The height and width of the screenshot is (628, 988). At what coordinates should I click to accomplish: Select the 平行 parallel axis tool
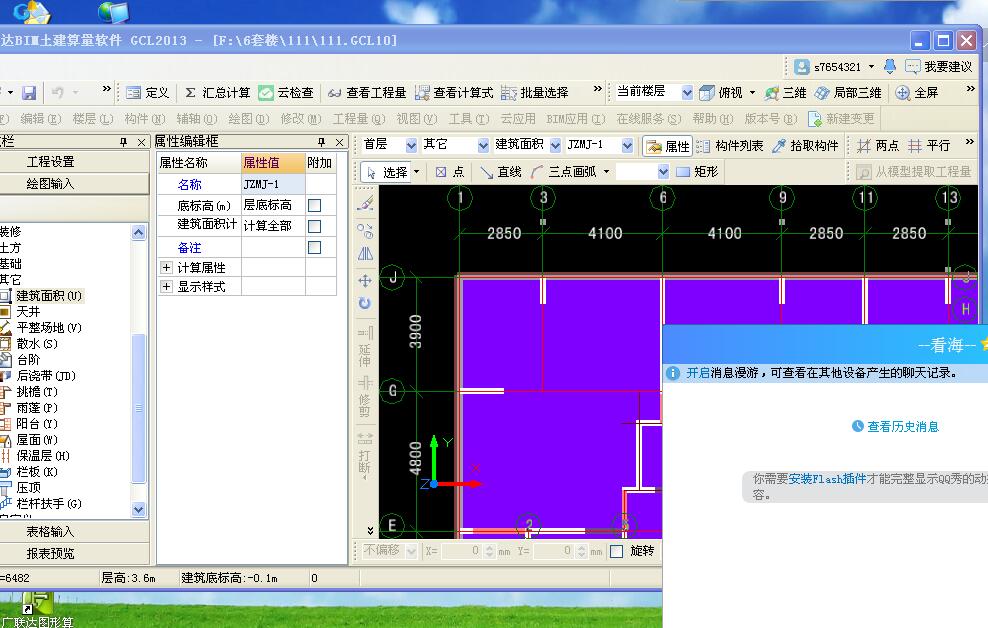click(929, 146)
